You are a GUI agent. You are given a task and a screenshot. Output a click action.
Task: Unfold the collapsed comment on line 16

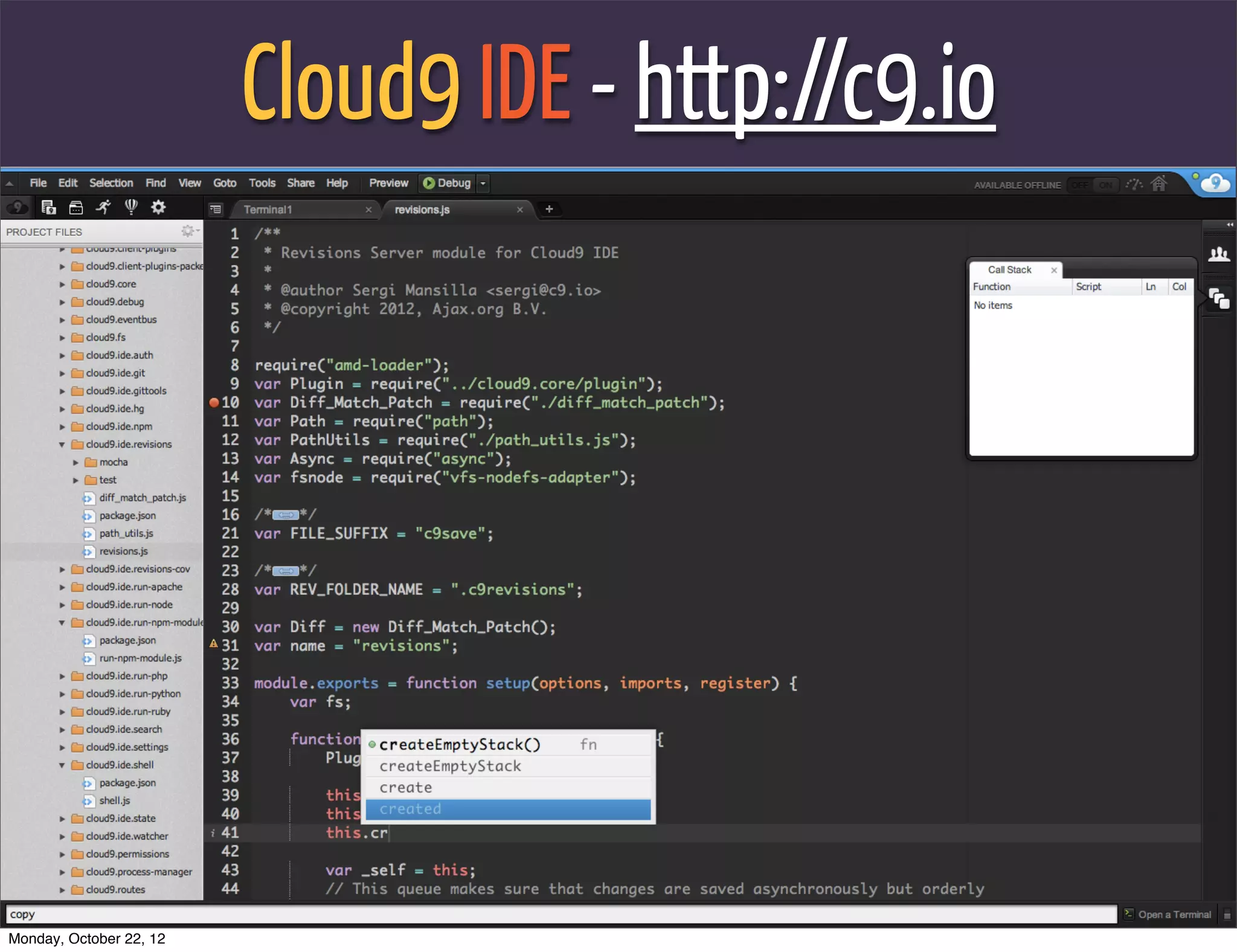point(286,515)
